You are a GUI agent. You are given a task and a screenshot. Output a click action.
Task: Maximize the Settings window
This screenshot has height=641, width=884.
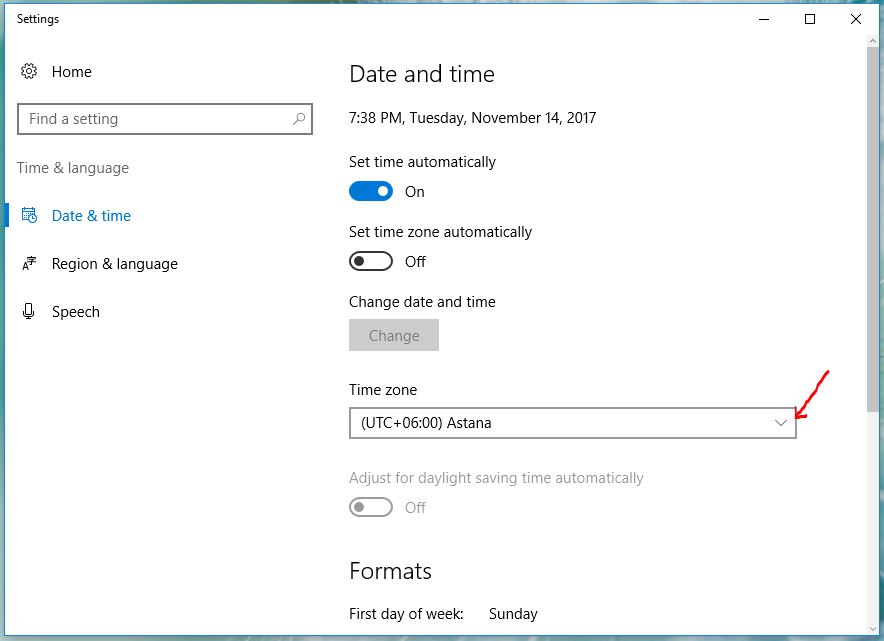pos(810,19)
